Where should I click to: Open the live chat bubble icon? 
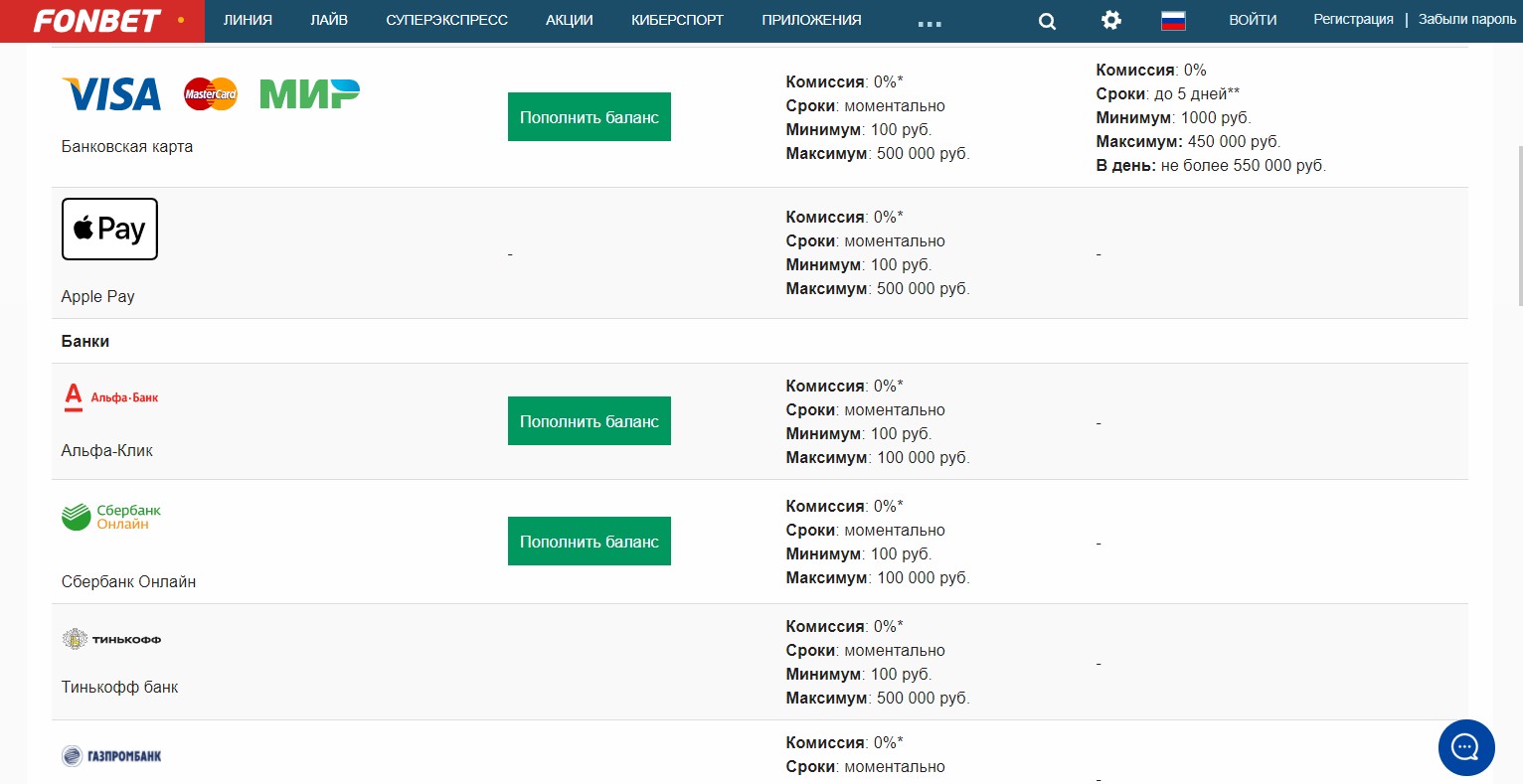click(x=1466, y=747)
